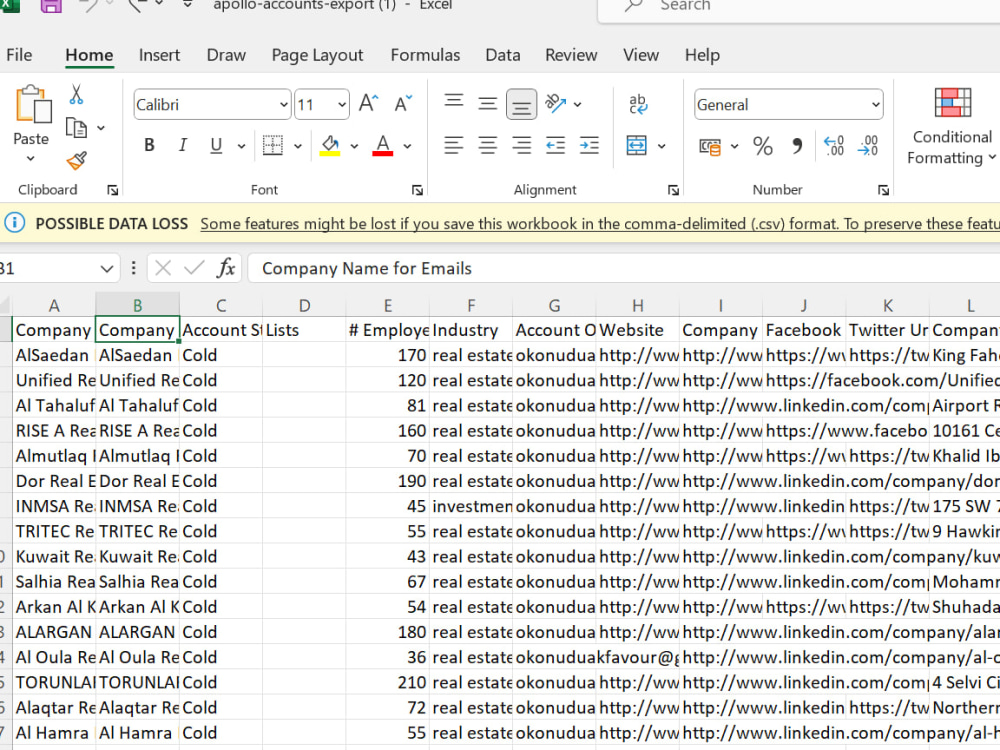Toggle Wrap Text

pos(638,103)
